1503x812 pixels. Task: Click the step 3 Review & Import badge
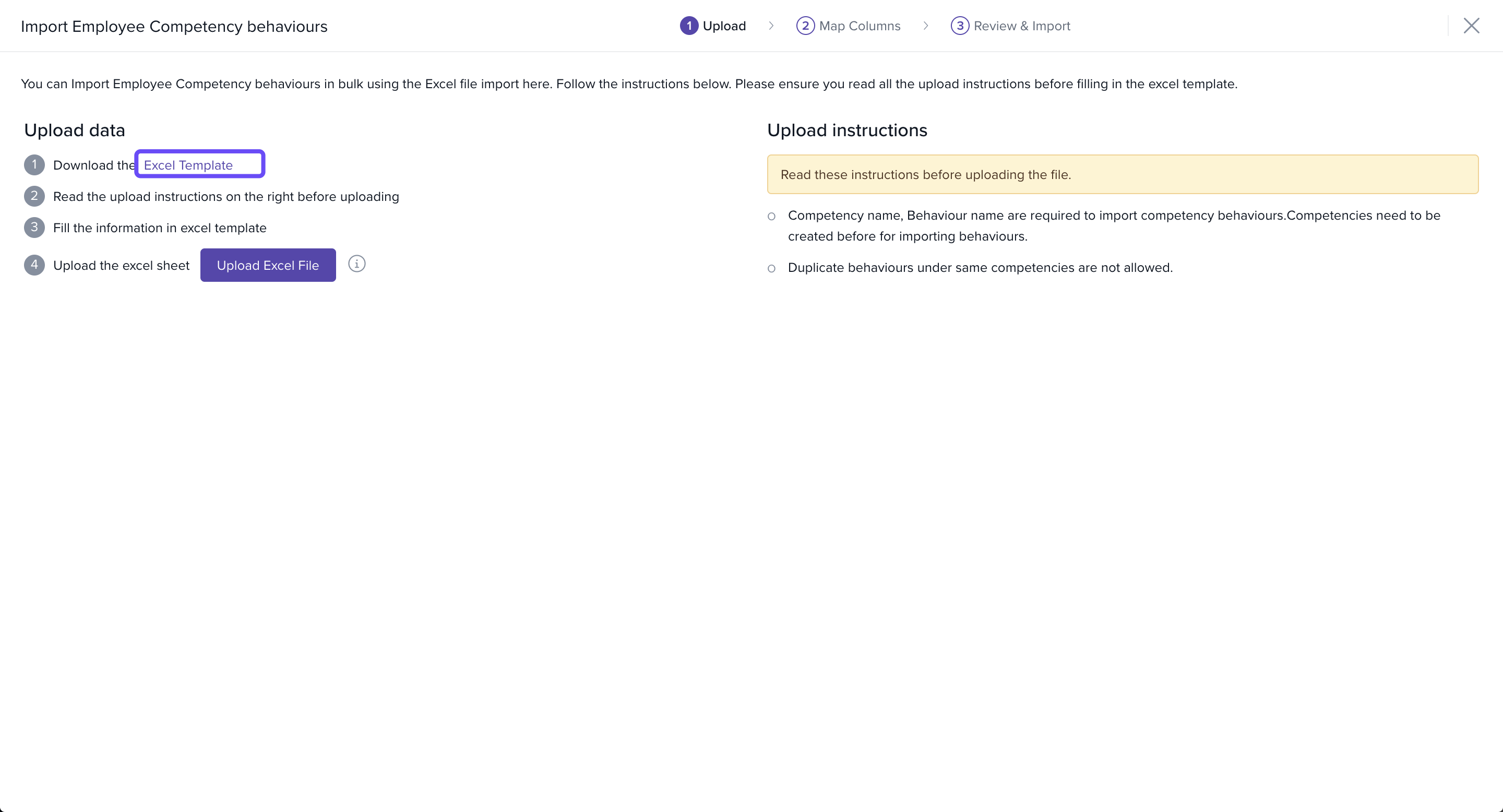[960, 26]
